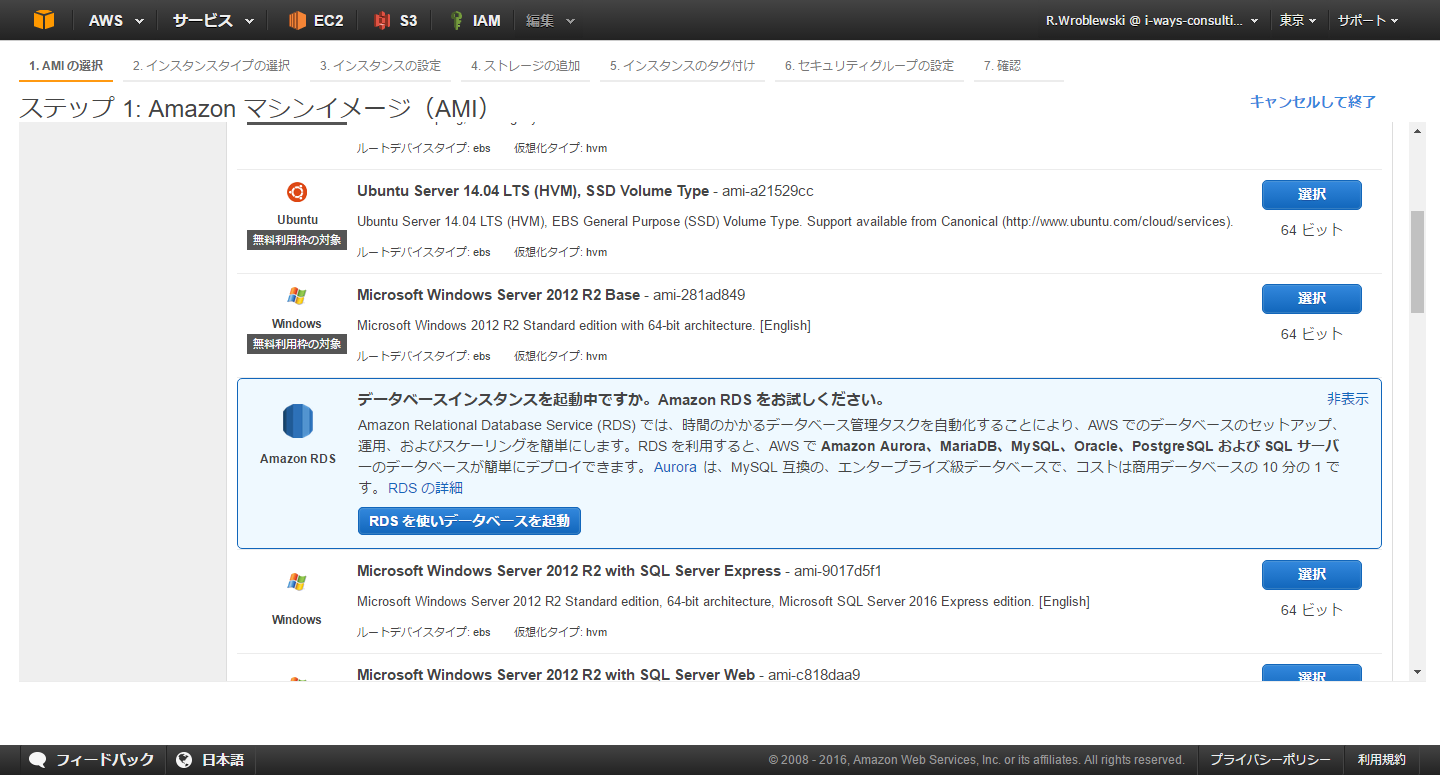Open the Aurora link in RDS banner
The height and width of the screenshot is (775, 1440).
click(675, 467)
